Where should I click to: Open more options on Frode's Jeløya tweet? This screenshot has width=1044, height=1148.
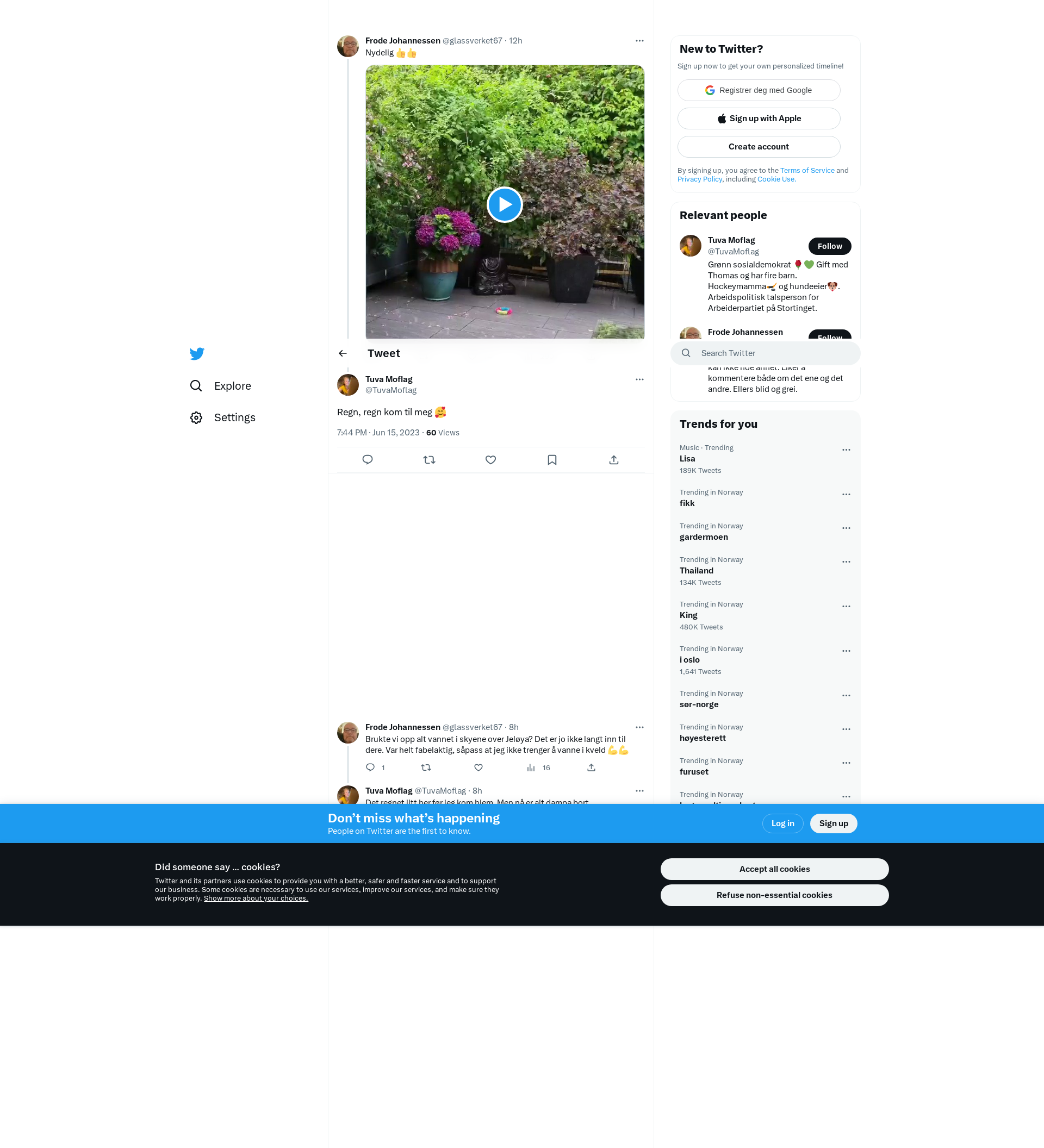pyautogui.click(x=639, y=728)
